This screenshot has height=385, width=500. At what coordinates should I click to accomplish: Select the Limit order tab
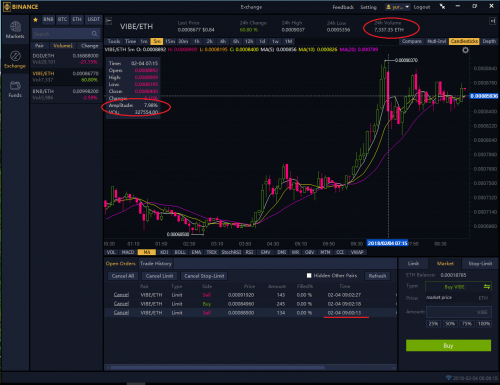(413, 263)
